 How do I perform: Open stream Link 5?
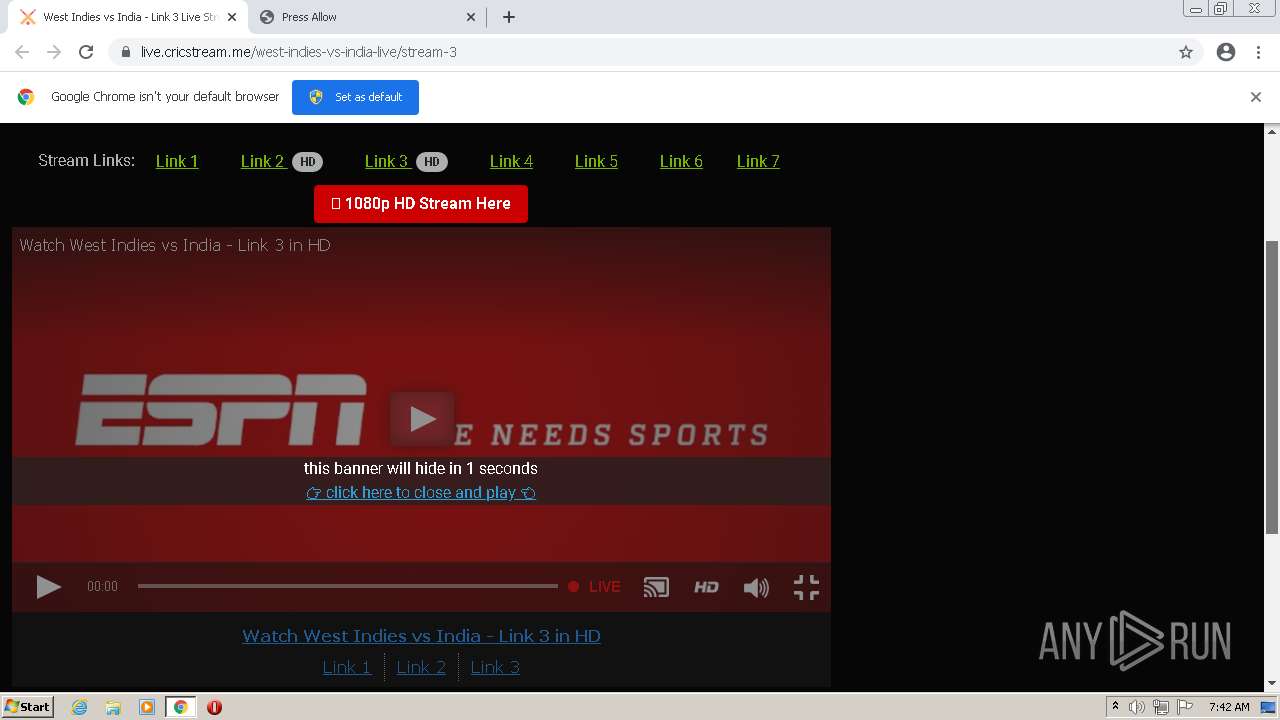(596, 161)
